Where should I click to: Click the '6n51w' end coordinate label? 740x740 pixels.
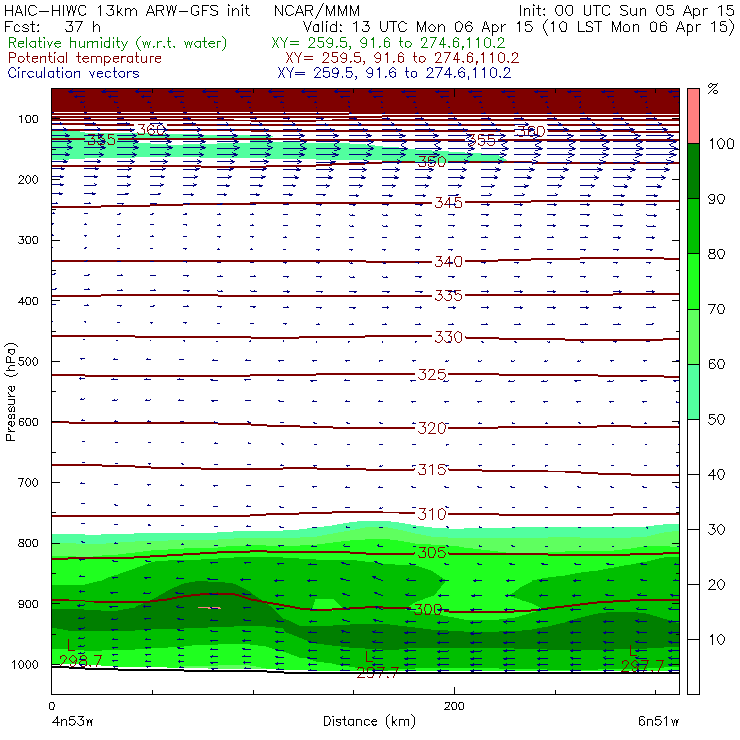(x=658, y=722)
